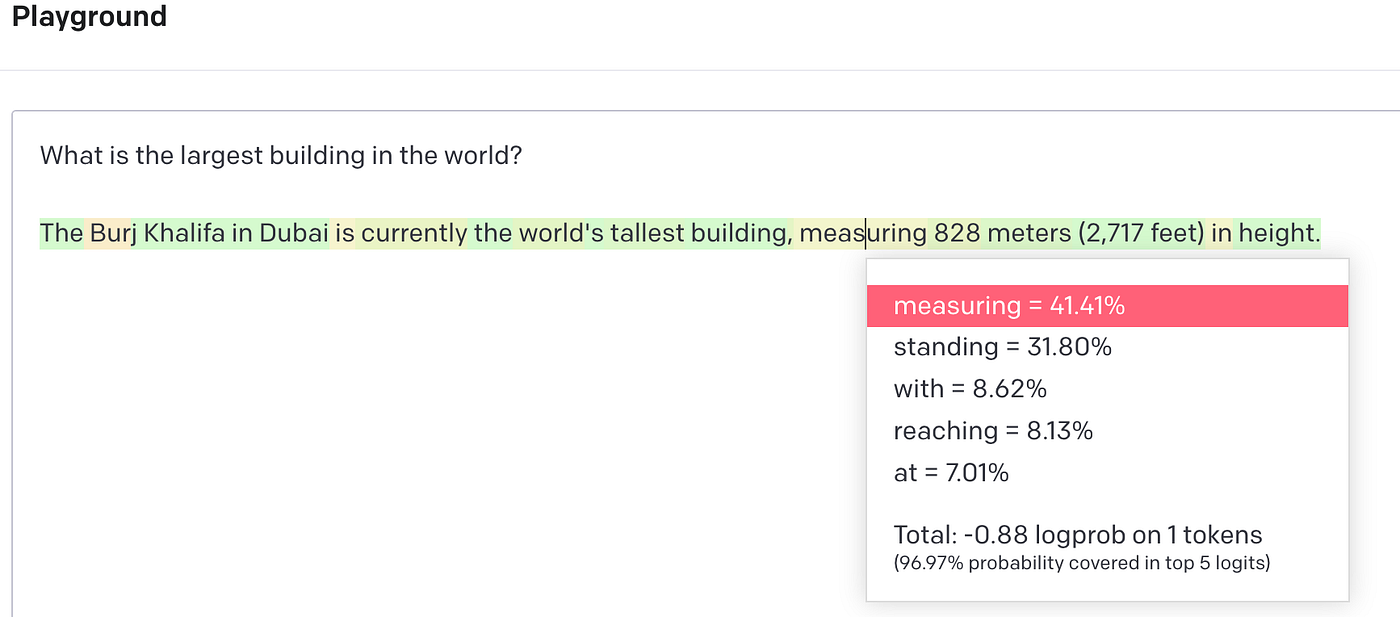Click the 'tallest' token in the completion
The image size is (1400, 617).
(646, 233)
